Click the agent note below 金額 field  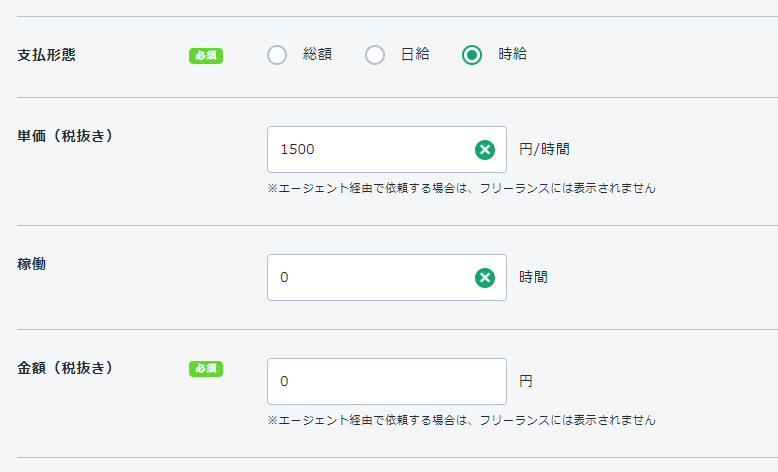click(461, 420)
